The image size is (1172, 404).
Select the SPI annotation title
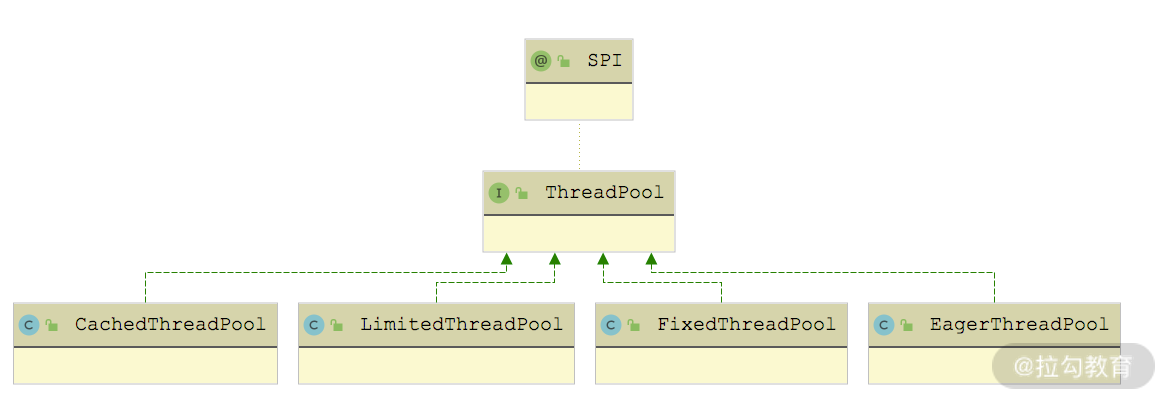coord(604,61)
